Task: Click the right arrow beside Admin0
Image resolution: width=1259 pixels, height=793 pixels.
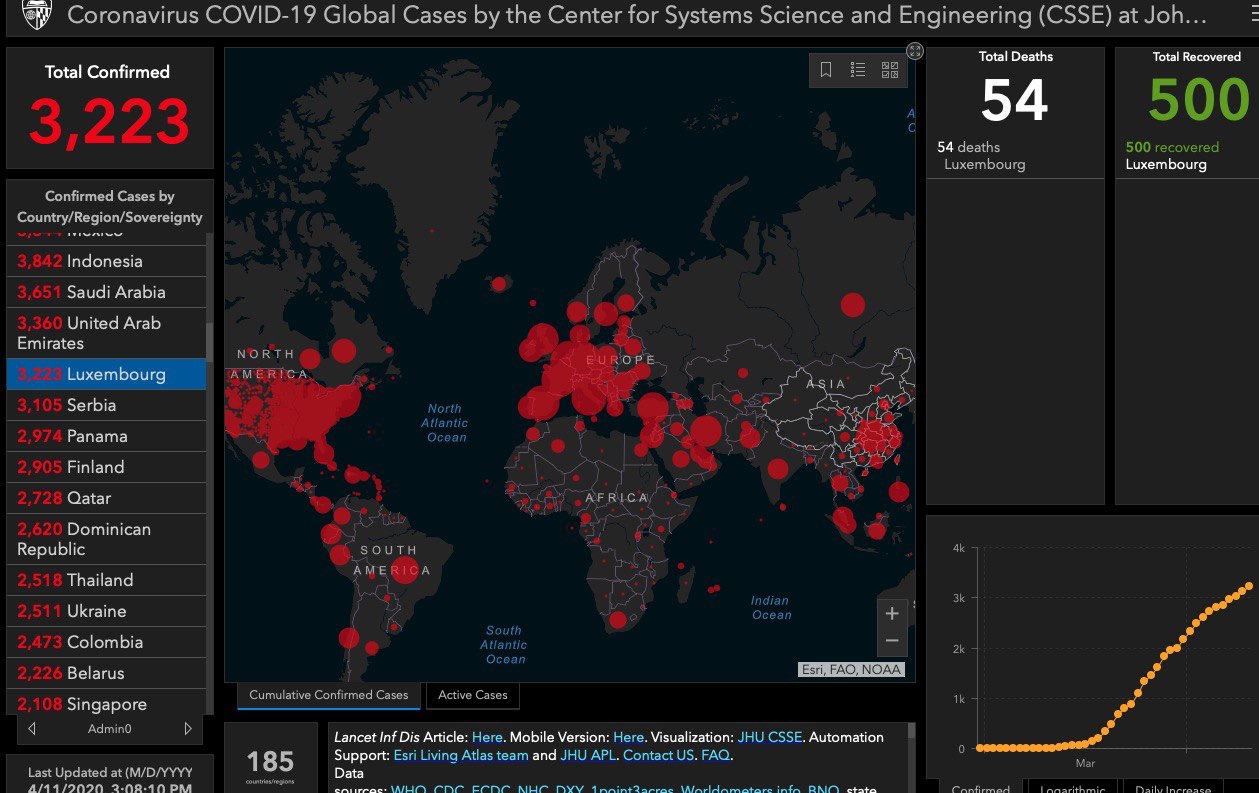Action: point(188,729)
